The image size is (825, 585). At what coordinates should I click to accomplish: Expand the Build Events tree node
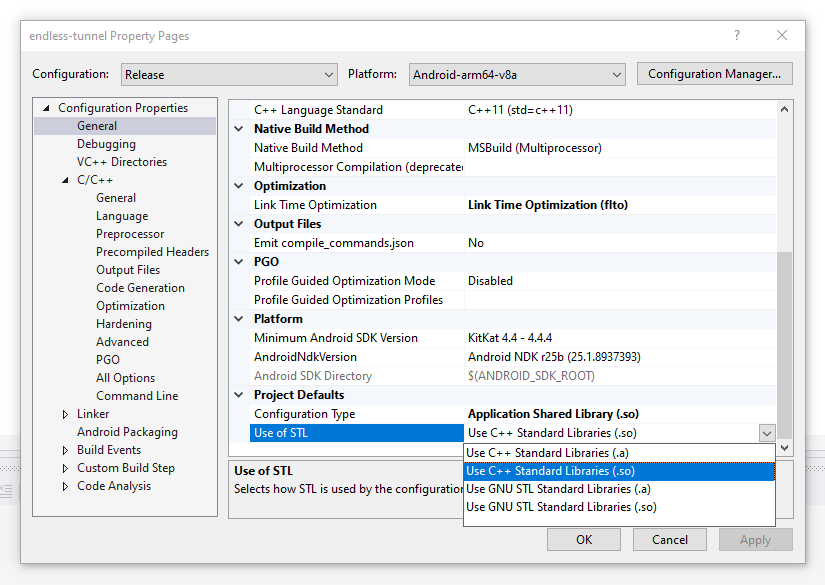pyautogui.click(x=65, y=450)
